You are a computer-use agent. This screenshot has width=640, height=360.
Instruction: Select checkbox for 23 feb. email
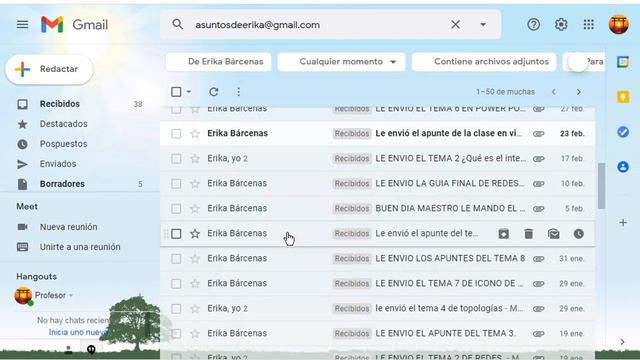point(176,133)
